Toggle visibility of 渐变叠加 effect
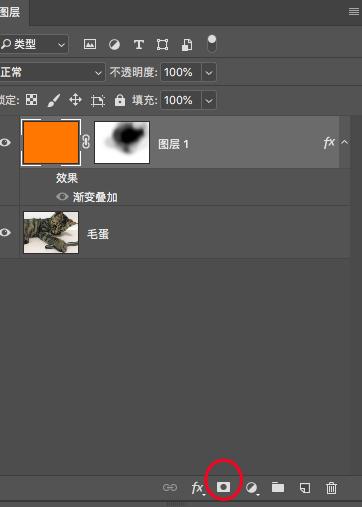 [62, 196]
